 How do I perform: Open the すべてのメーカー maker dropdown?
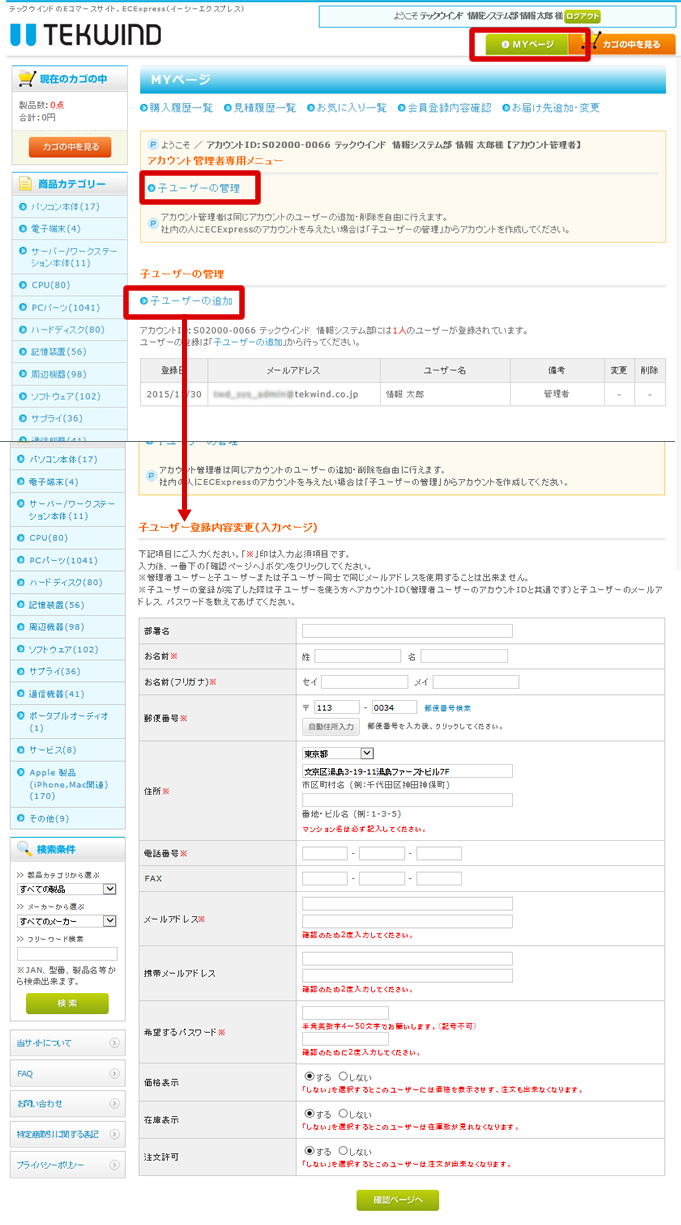[67, 921]
